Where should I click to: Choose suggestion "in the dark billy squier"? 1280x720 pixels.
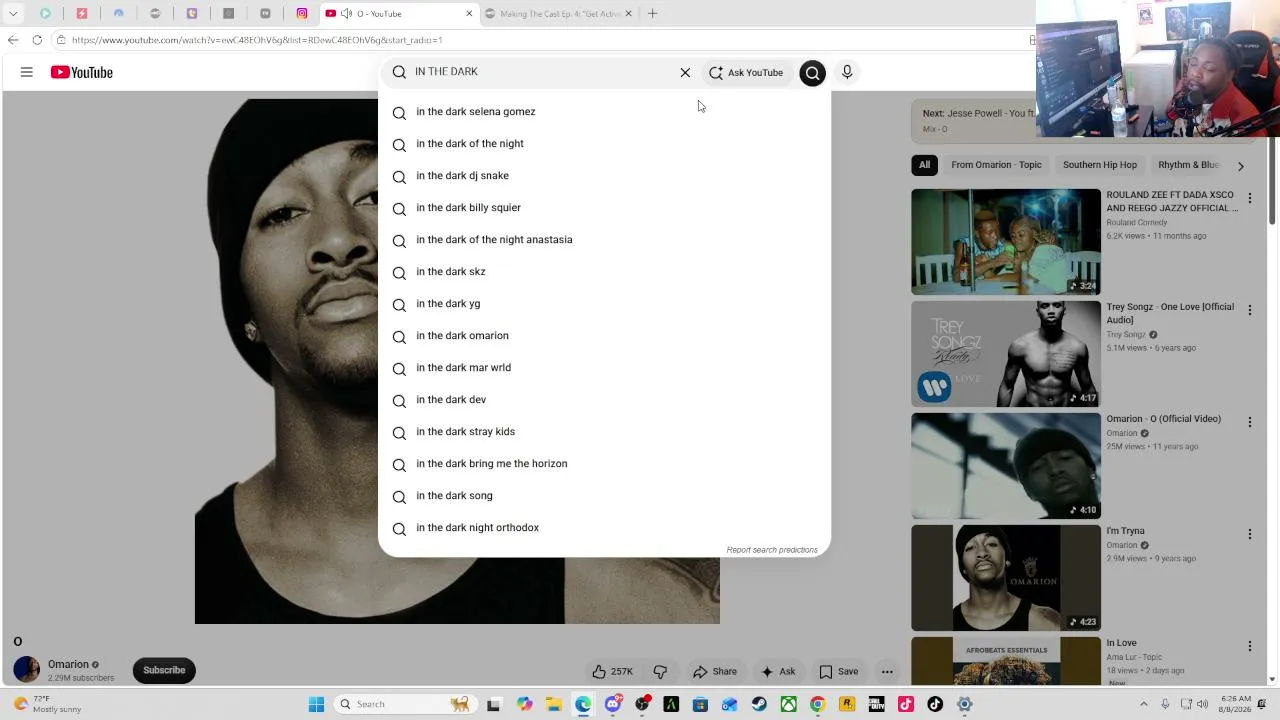[x=604, y=208]
